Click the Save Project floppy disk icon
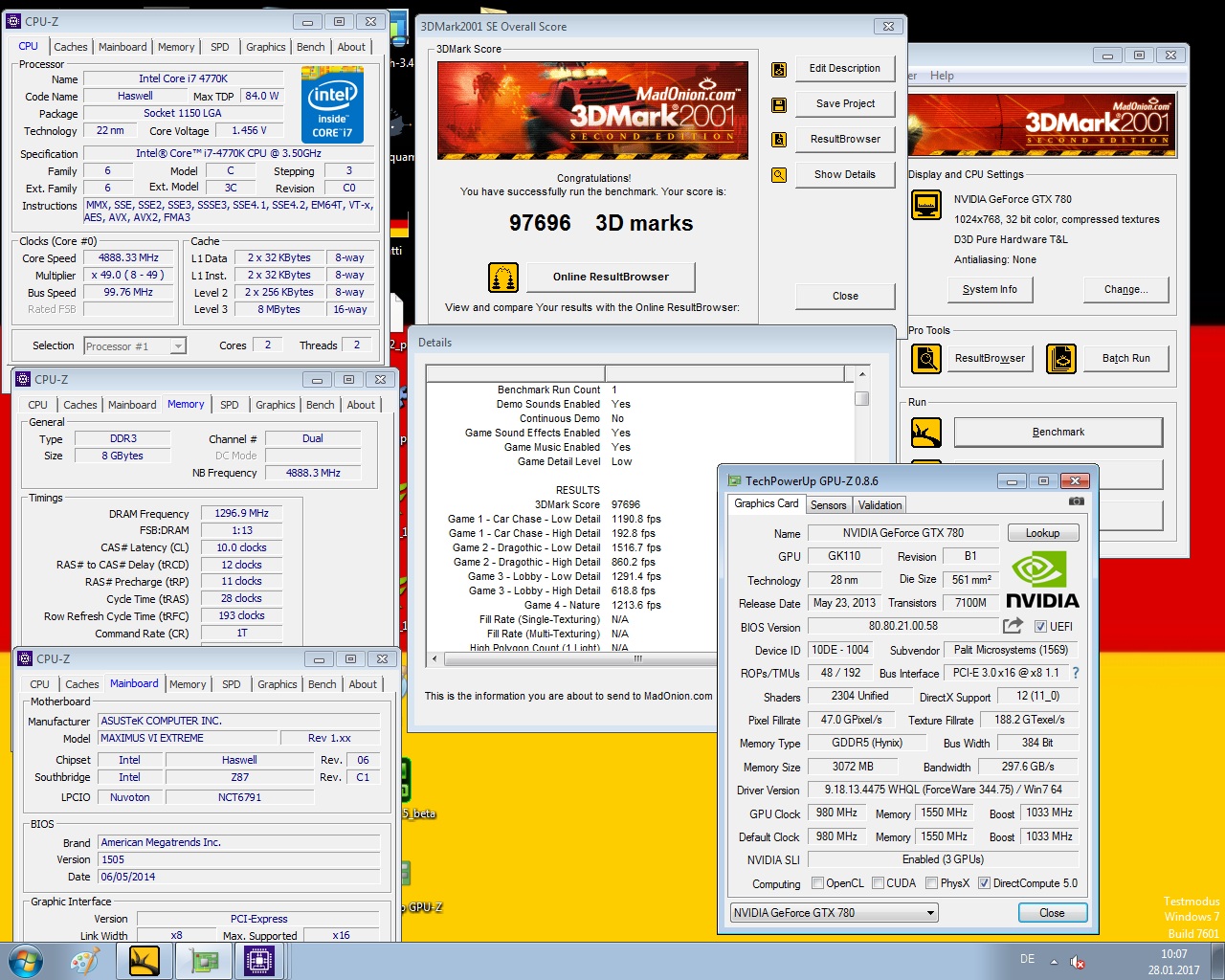Image resolution: width=1225 pixels, height=980 pixels. pos(779,104)
